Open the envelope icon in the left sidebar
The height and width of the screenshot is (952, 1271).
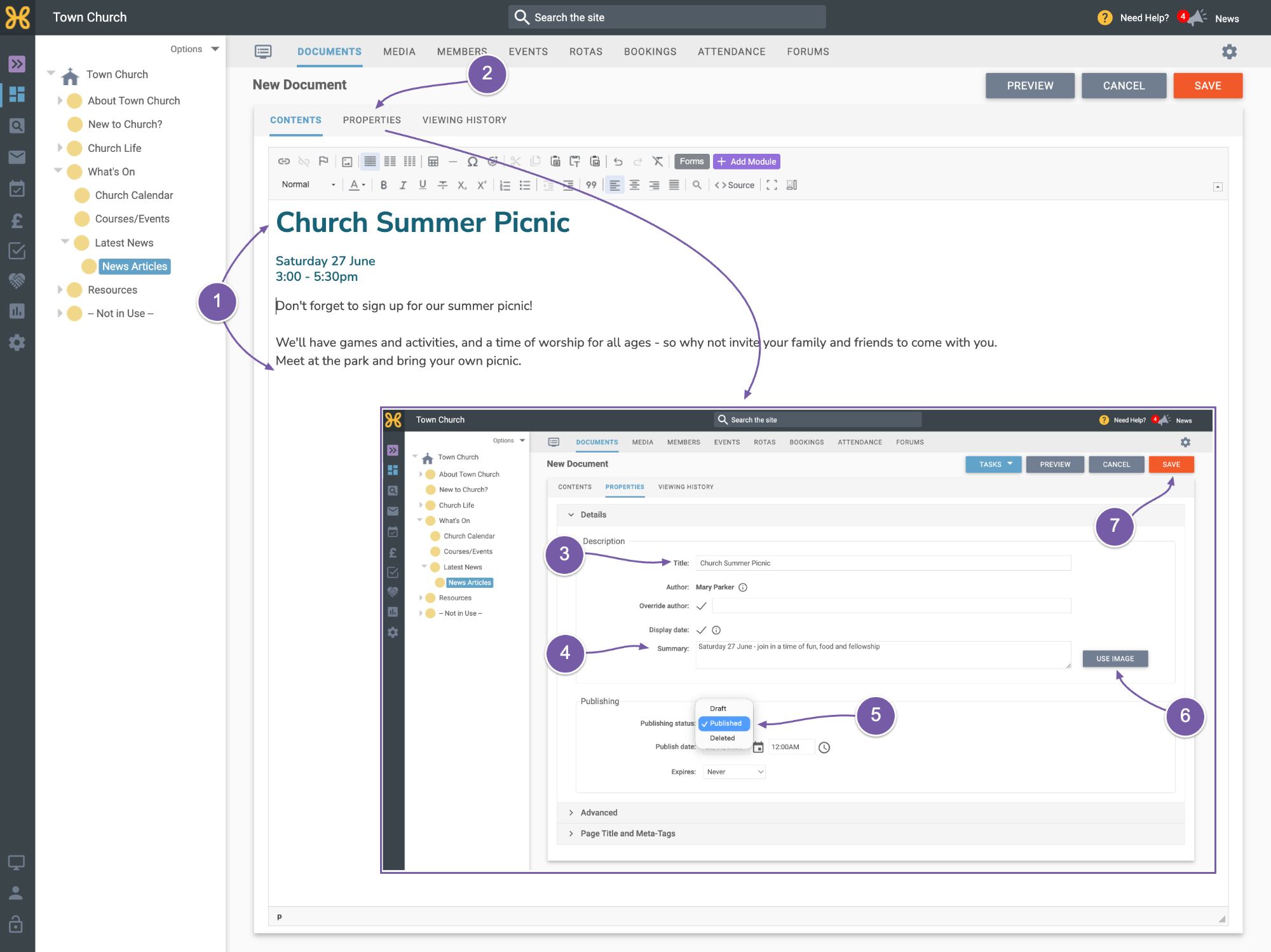pyautogui.click(x=17, y=157)
